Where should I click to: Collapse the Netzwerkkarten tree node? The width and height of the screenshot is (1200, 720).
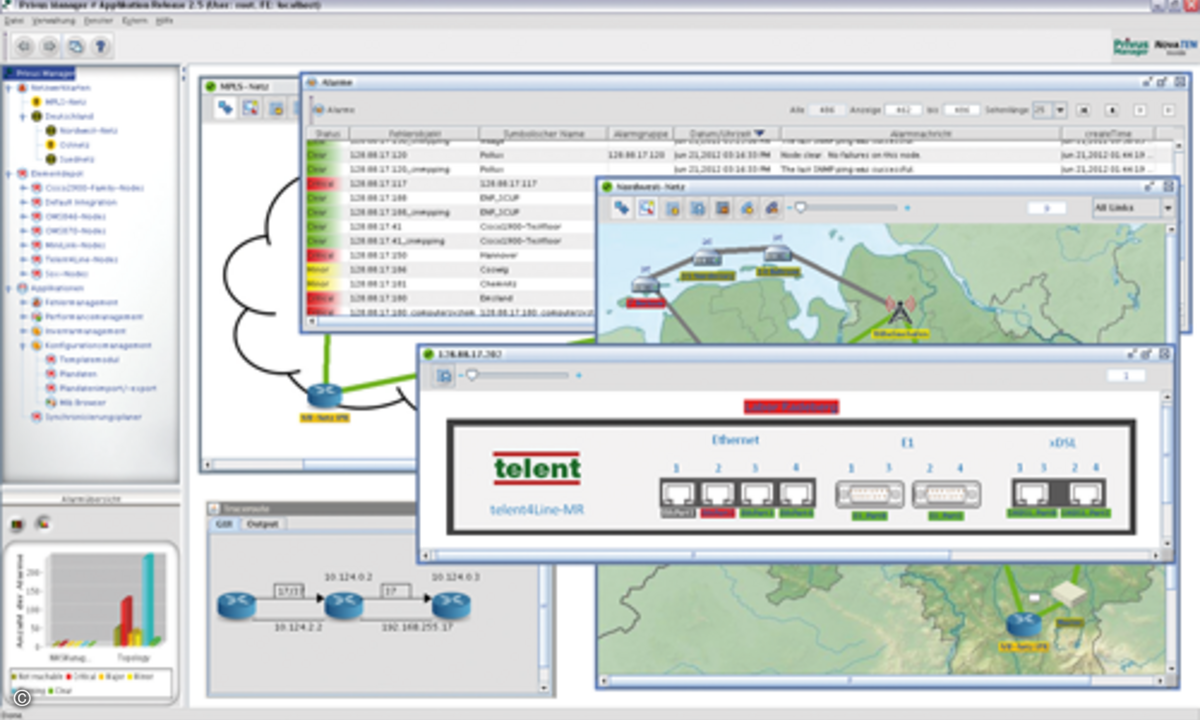coord(9,88)
